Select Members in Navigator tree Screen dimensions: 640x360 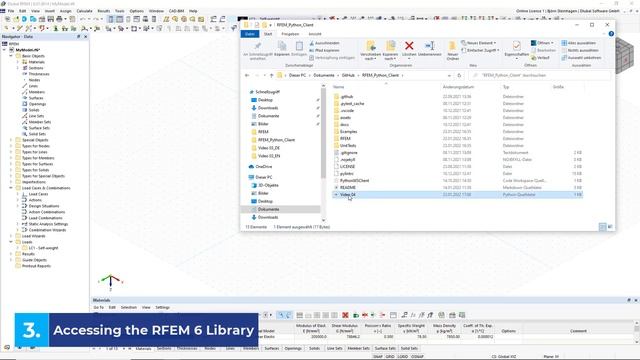36,92
